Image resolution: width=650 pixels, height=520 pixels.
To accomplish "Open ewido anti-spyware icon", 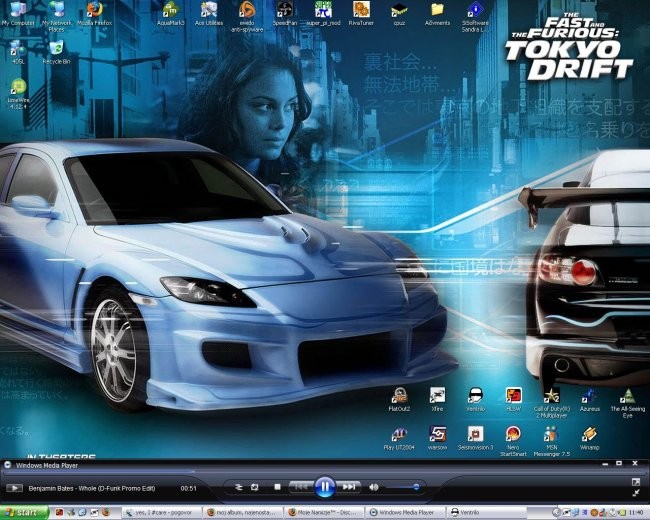I will tap(247, 17).
